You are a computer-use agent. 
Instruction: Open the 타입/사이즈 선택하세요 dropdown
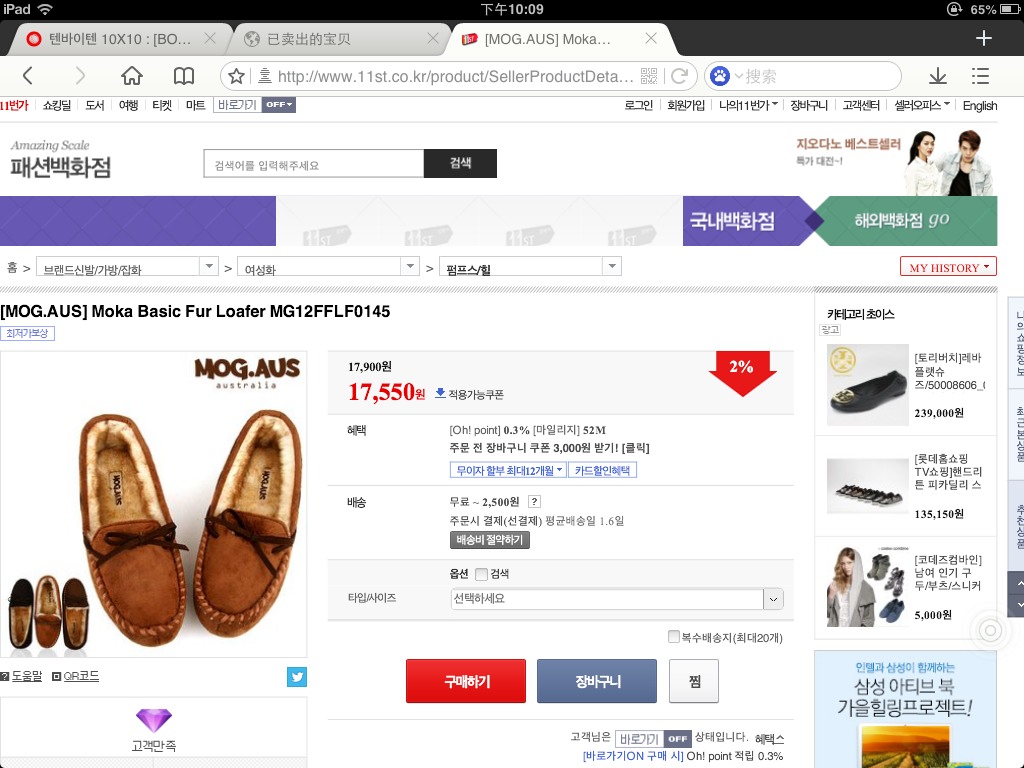click(x=617, y=599)
